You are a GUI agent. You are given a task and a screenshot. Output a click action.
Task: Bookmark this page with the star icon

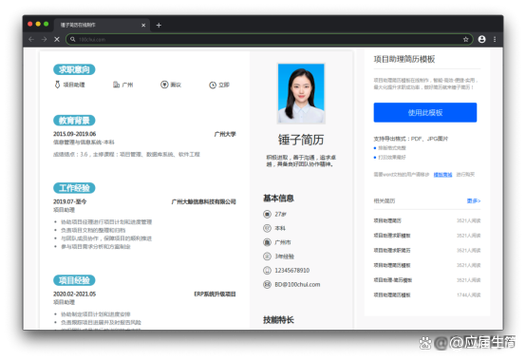click(x=466, y=39)
